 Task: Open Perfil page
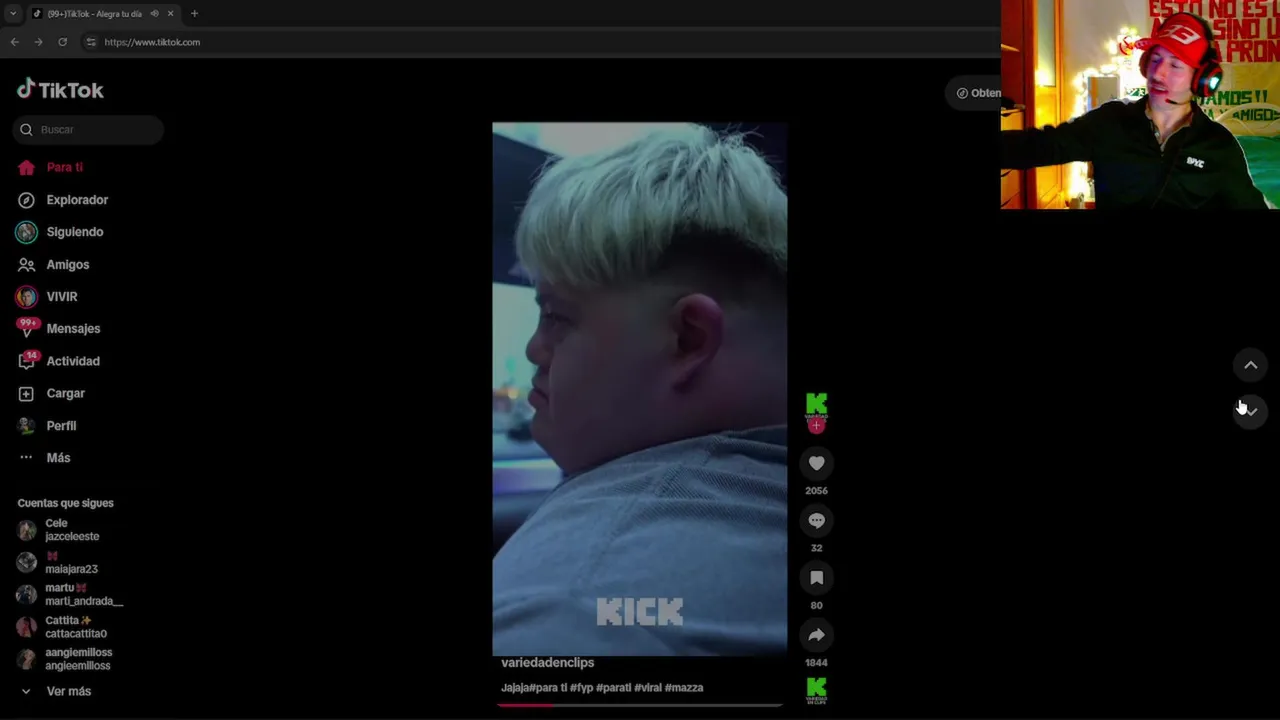click(61, 426)
